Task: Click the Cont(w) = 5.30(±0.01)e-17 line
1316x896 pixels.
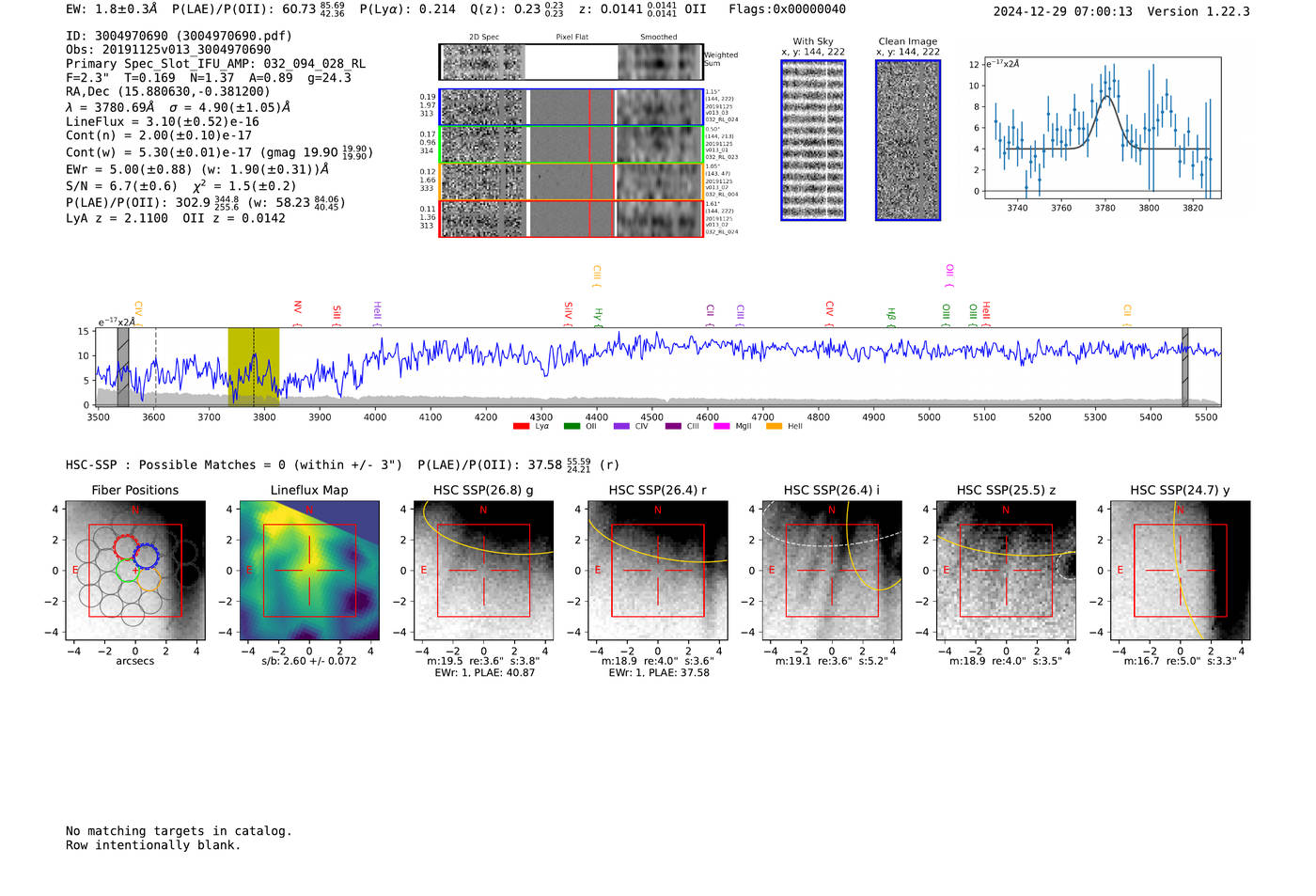Action: [x=219, y=151]
